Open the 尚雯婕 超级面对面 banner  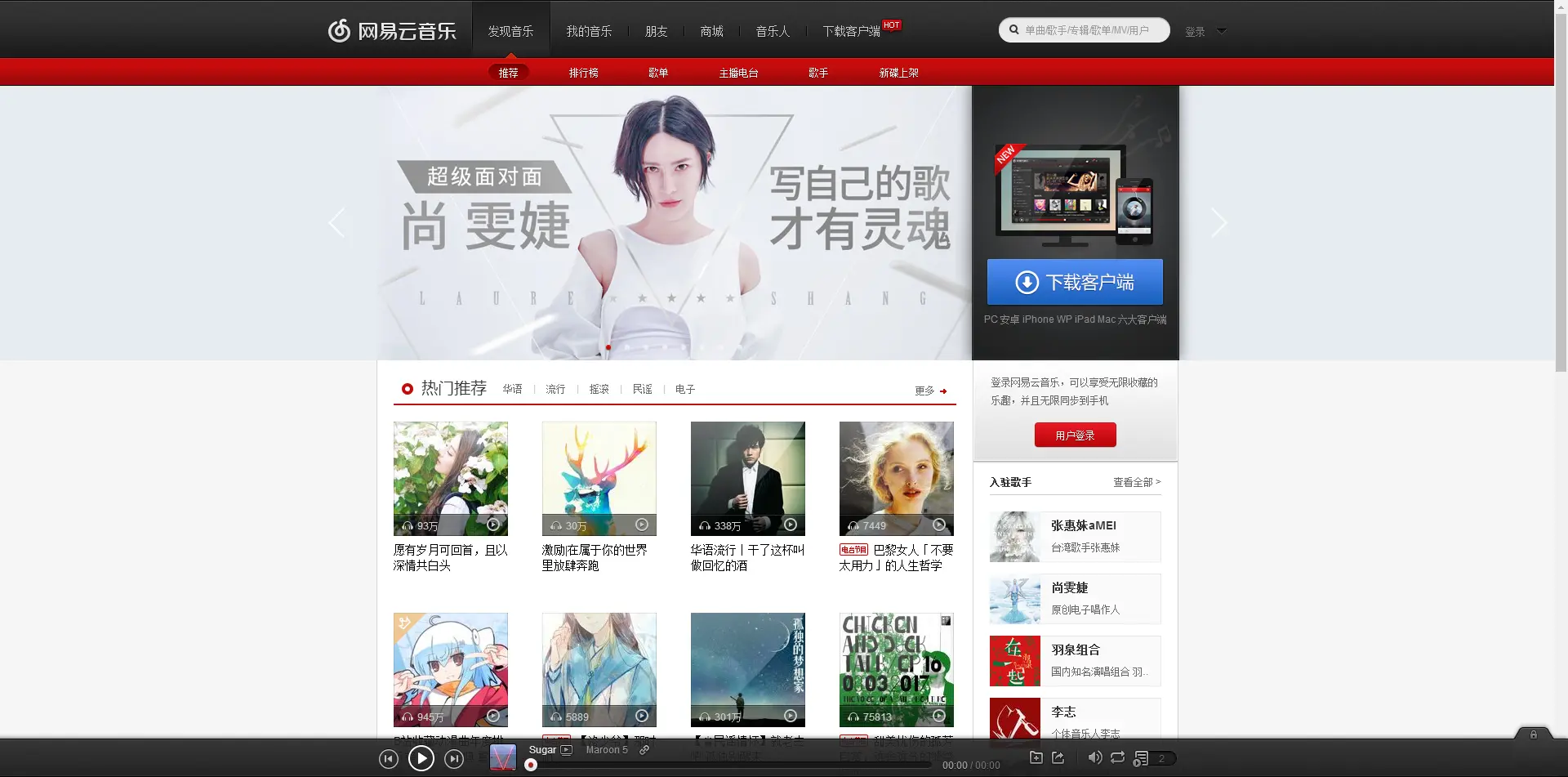[674, 223]
